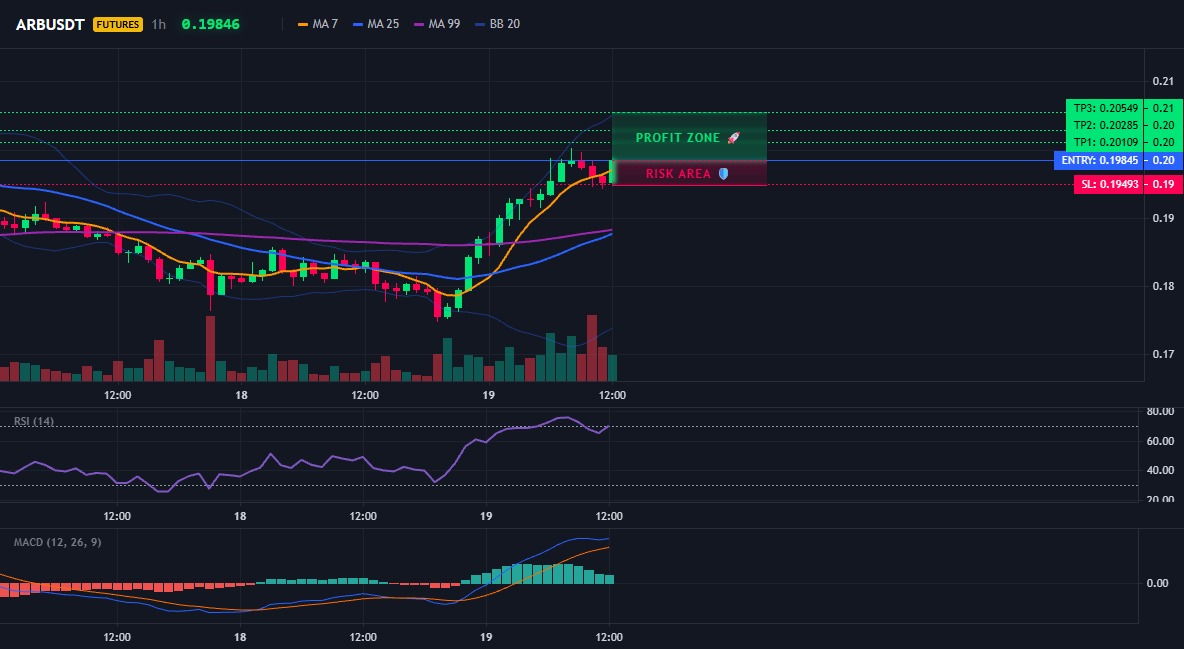The width and height of the screenshot is (1184, 649).
Task: Click the 0.17 price axis label
Action: [x=1164, y=354]
